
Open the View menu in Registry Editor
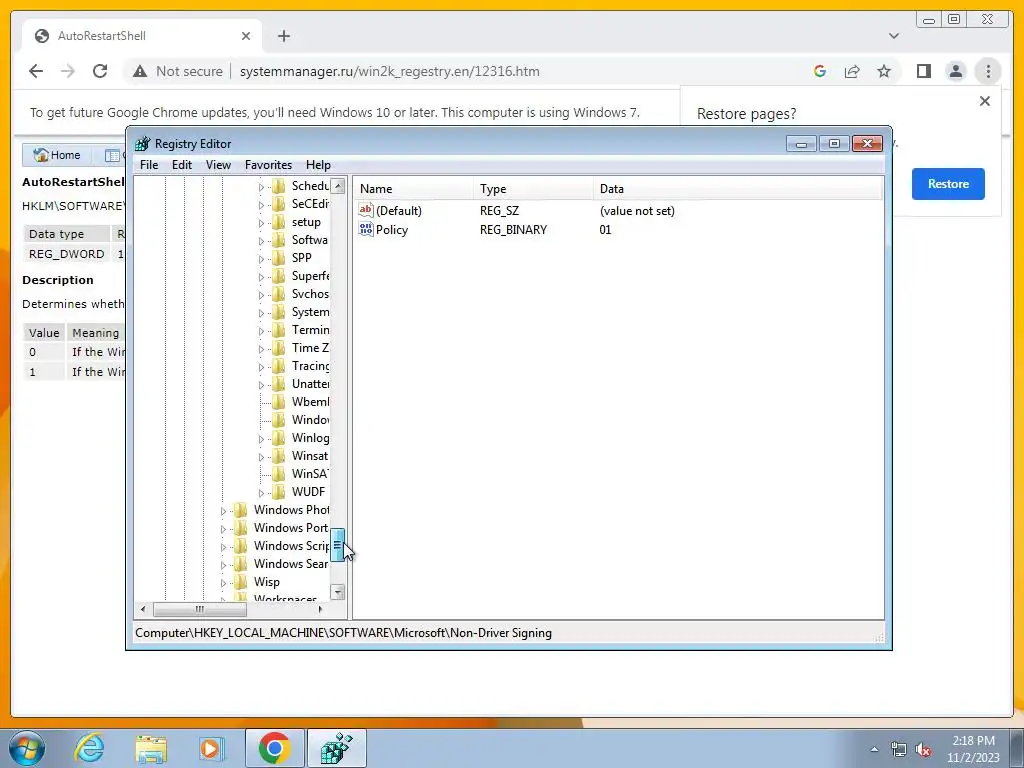pyautogui.click(x=218, y=165)
